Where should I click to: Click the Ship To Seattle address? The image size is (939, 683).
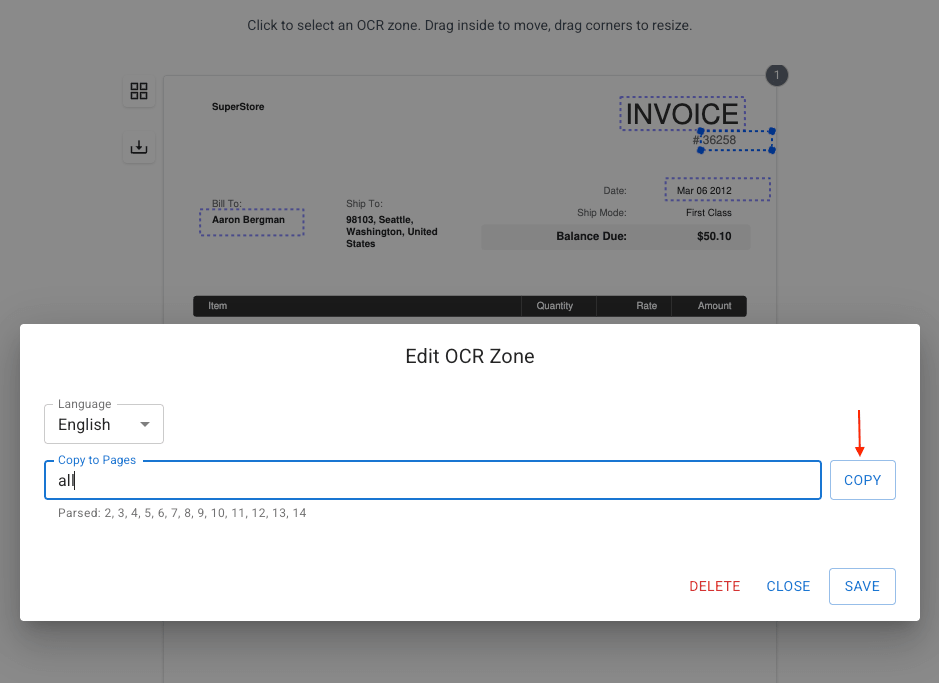(x=391, y=231)
